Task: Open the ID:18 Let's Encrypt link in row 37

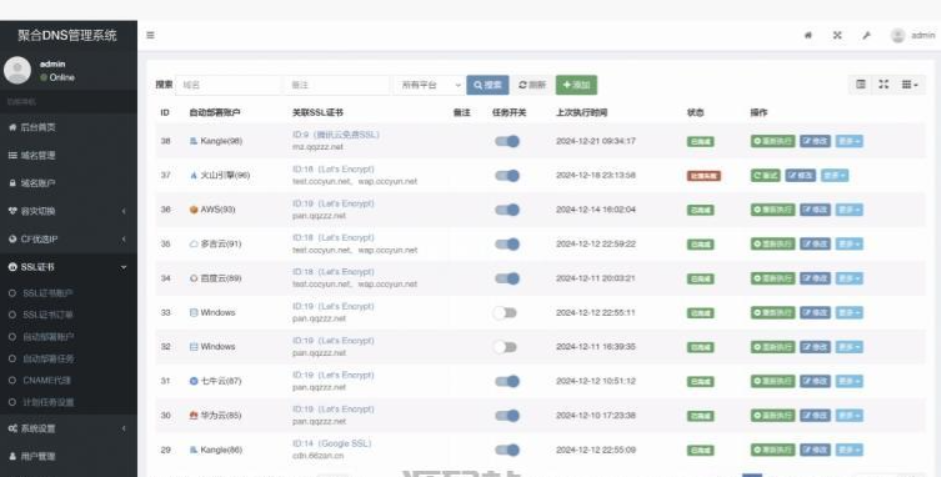Action: 333,169
